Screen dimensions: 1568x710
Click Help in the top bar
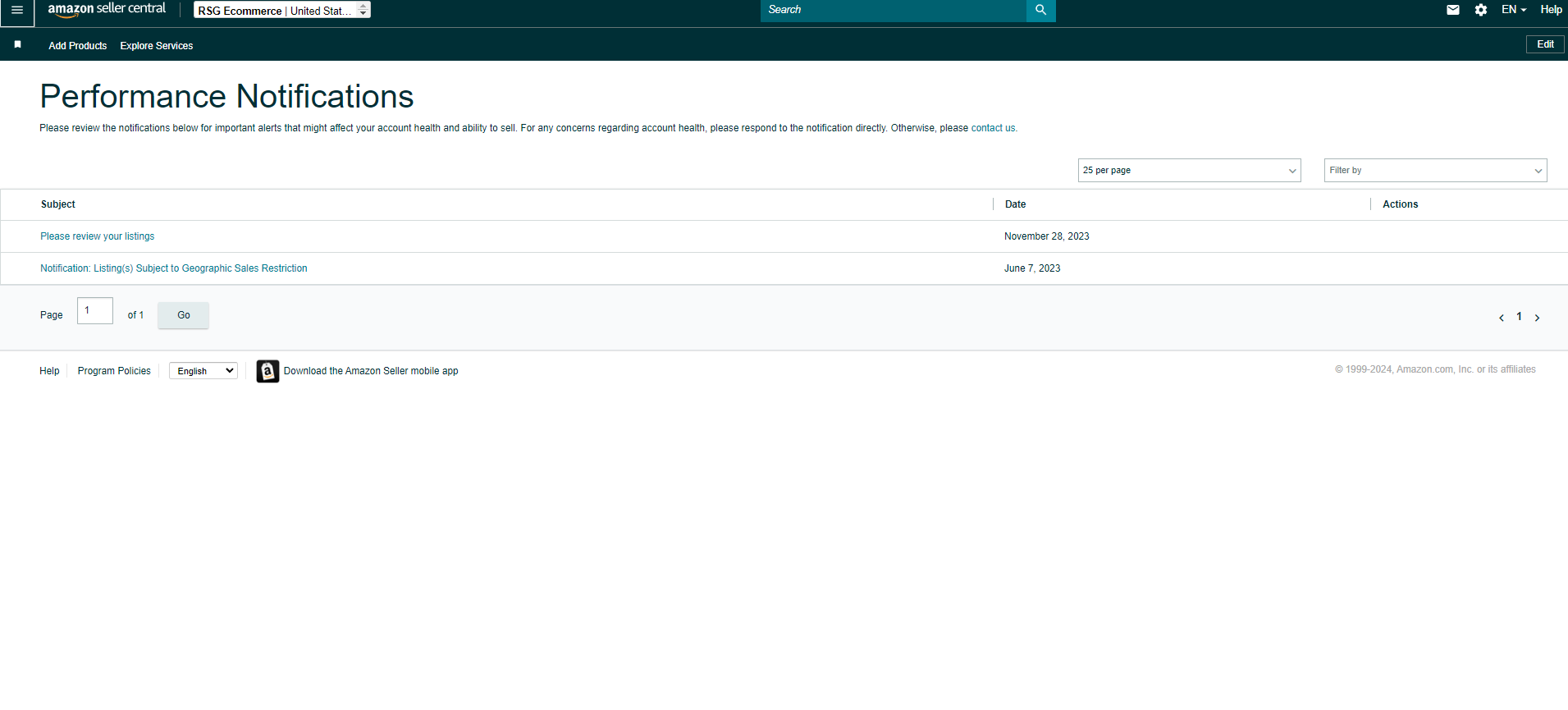click(x=1551, y=10)
